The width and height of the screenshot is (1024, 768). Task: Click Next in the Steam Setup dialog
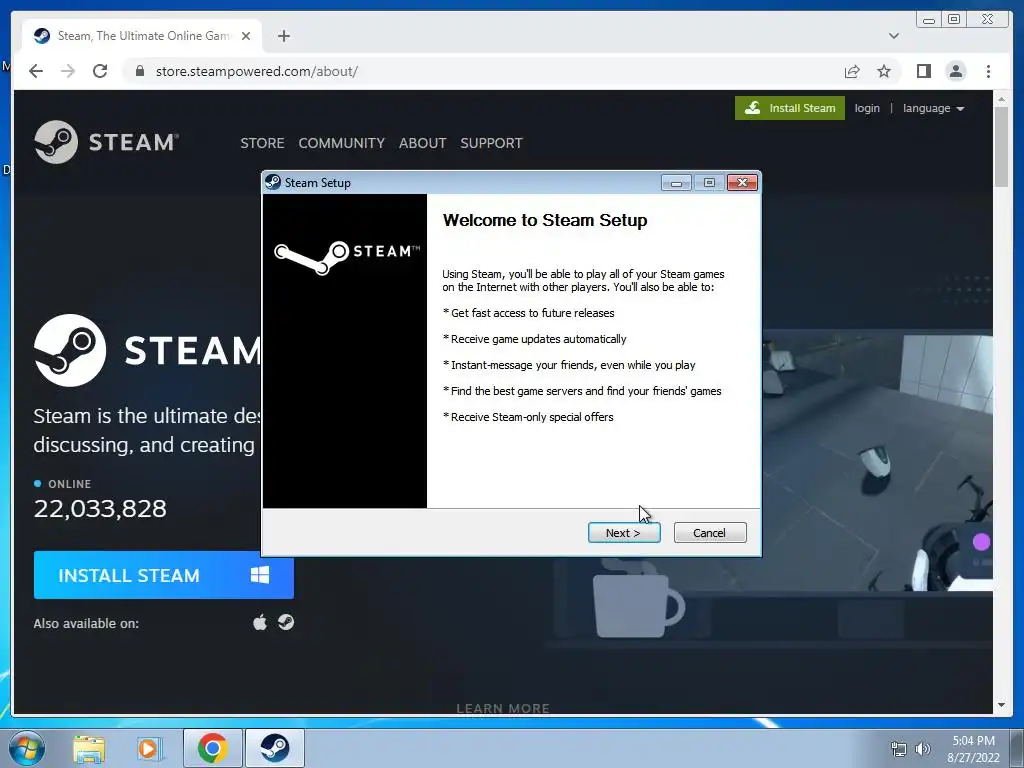point(624,533)
